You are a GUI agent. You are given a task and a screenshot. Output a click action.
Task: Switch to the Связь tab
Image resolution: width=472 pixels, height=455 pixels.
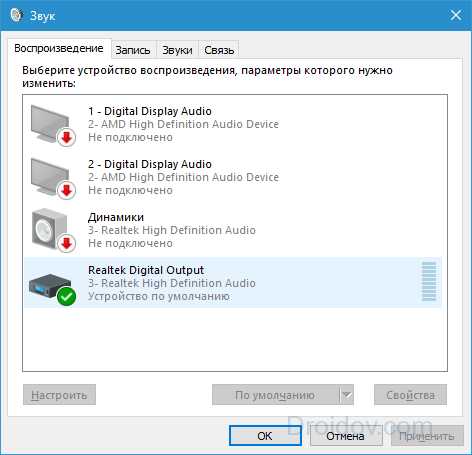[219, 50]
